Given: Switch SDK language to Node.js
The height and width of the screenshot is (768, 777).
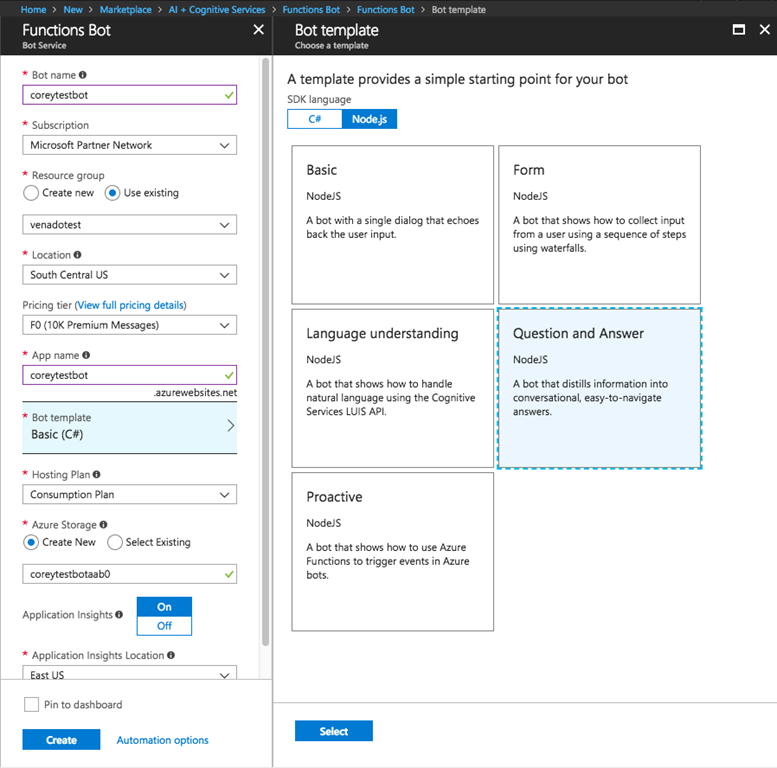Looking at the screenshot, I should [369, 119].
